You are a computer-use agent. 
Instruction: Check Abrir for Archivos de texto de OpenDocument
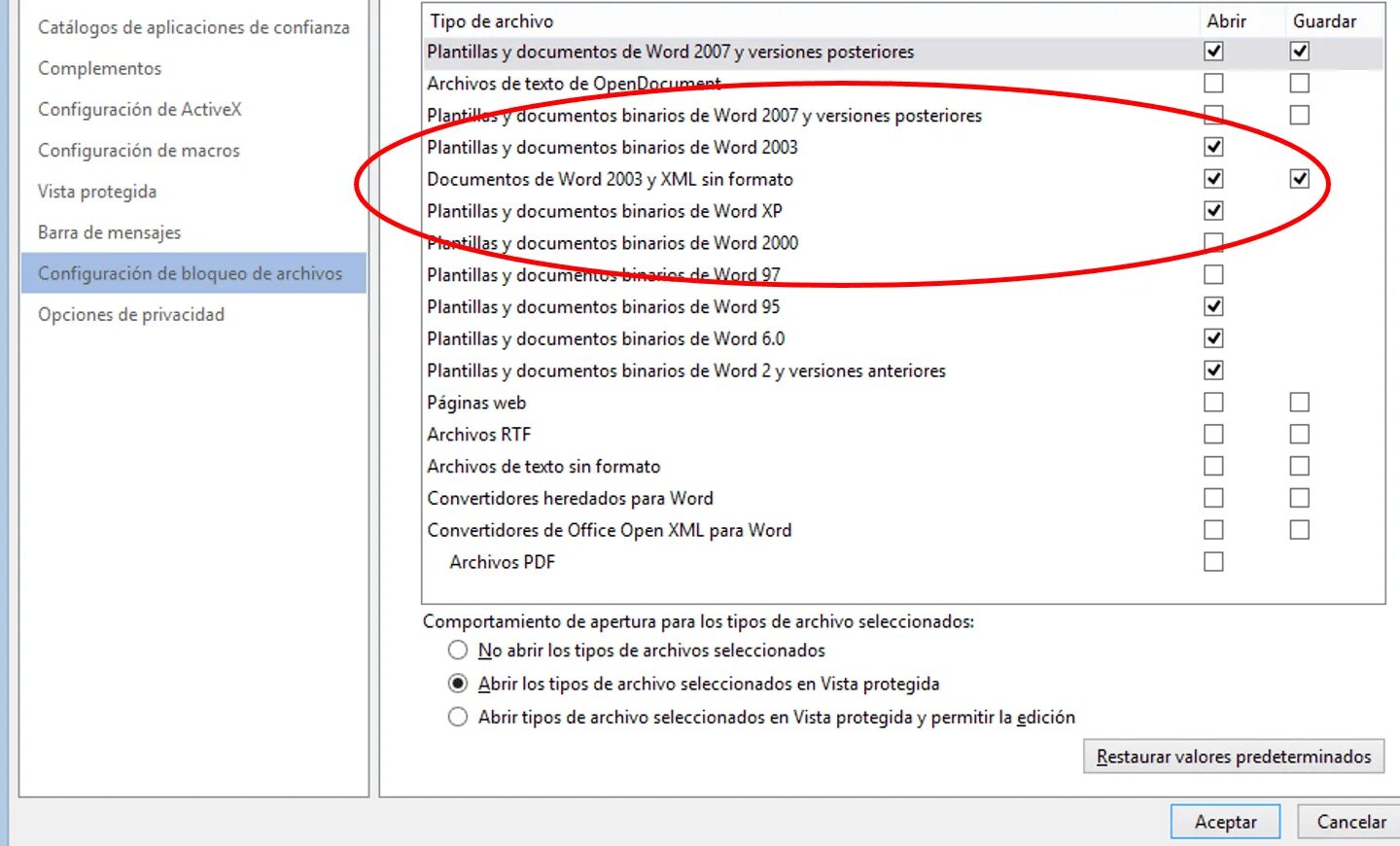1213,84
